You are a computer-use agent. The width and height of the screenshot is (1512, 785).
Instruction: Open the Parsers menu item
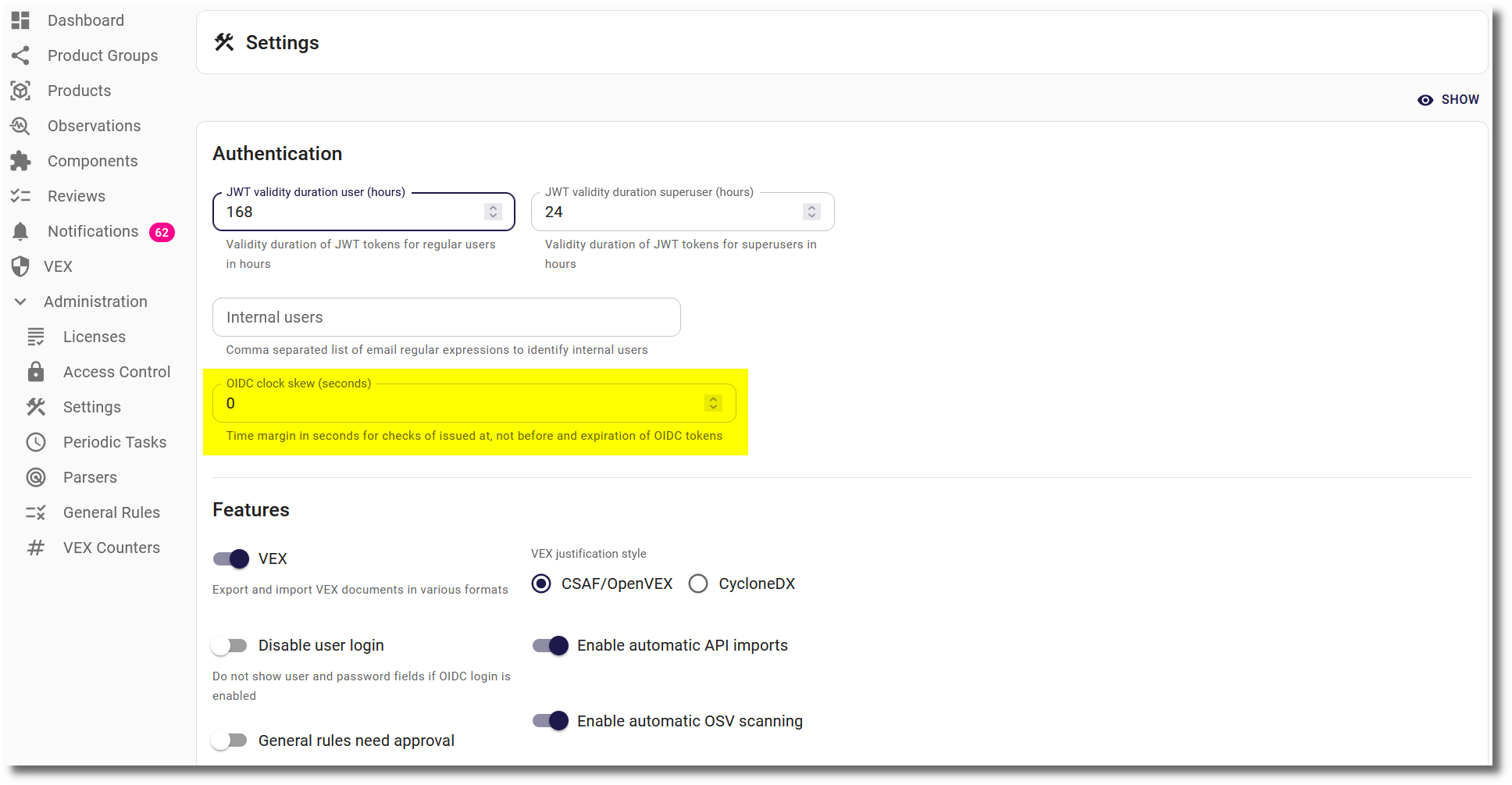(x=90, y=477)
